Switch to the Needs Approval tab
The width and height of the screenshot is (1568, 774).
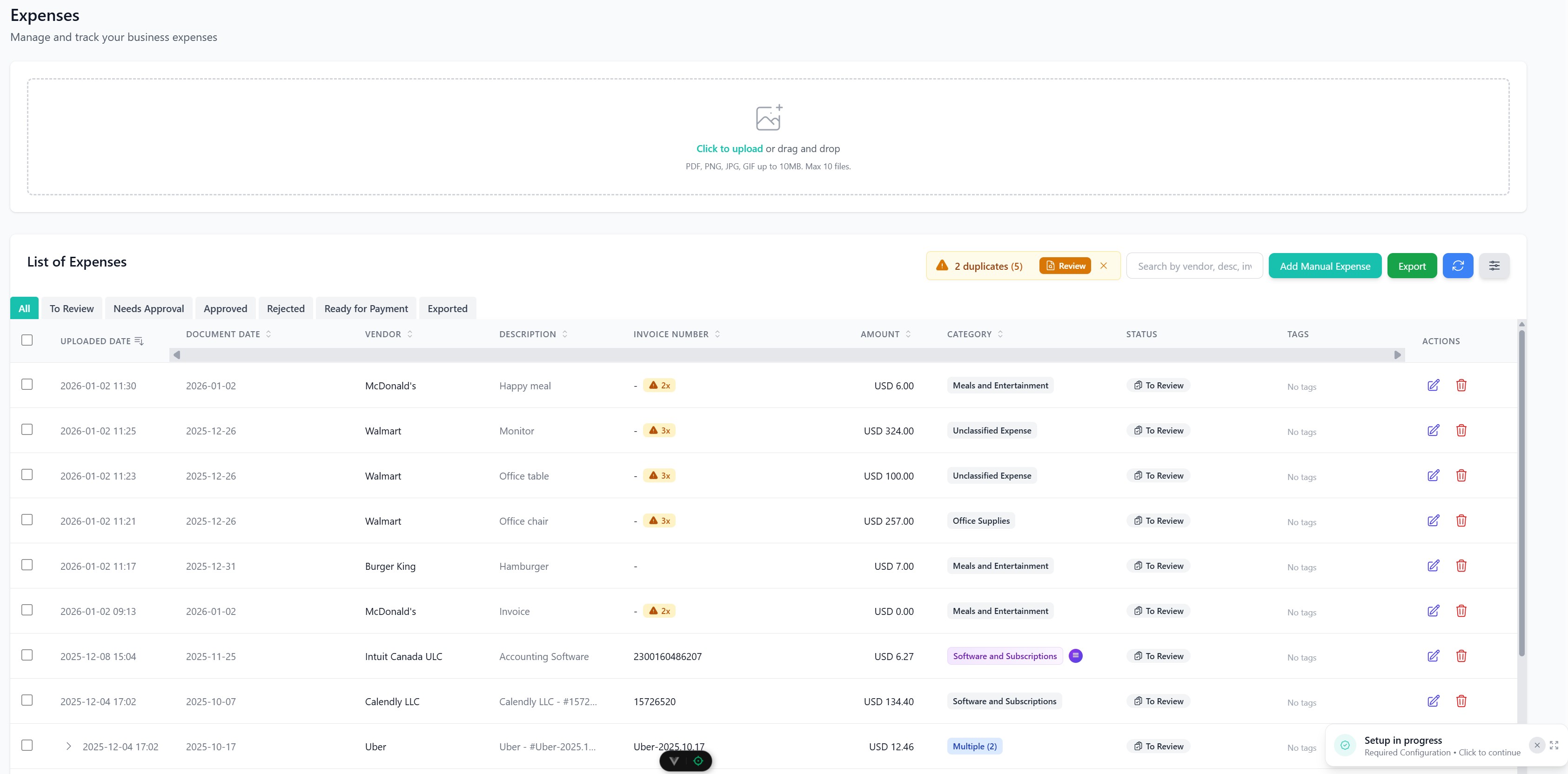tap(148, 308)
